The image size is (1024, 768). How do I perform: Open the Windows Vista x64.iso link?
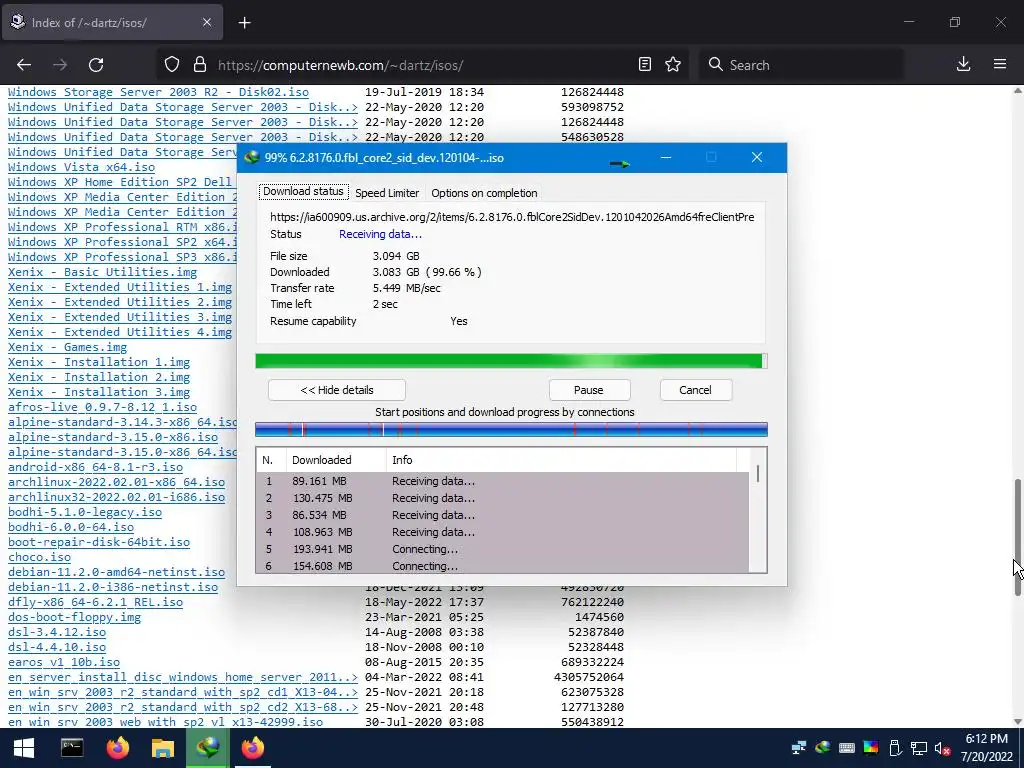82,167
